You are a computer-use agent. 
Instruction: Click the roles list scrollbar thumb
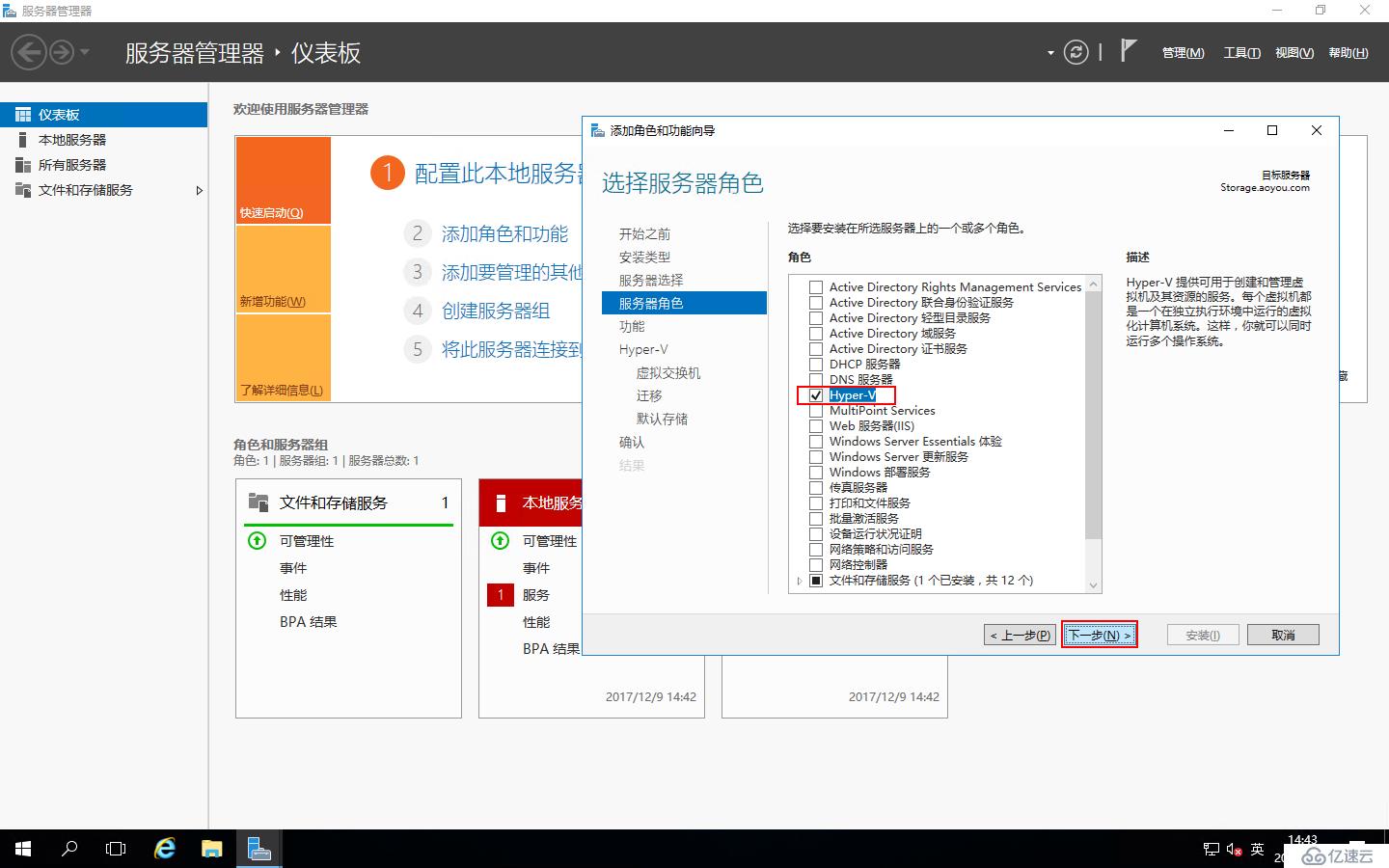1093,416
